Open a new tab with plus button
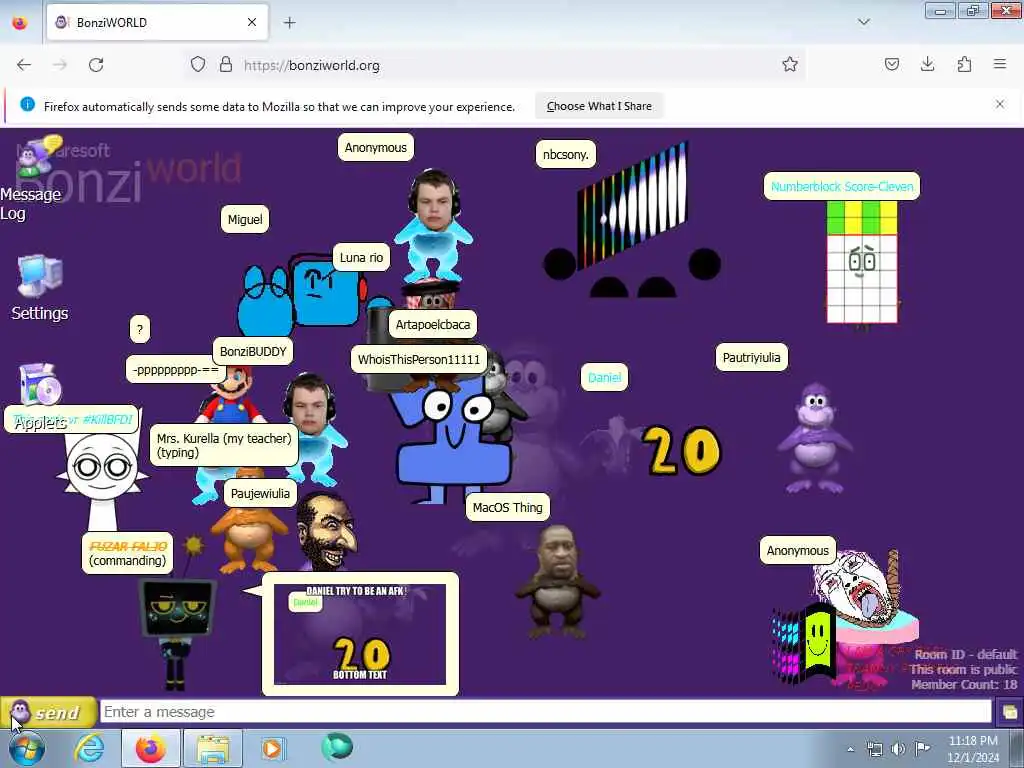This screenshot has width=1024, height=768. (289, 23)
